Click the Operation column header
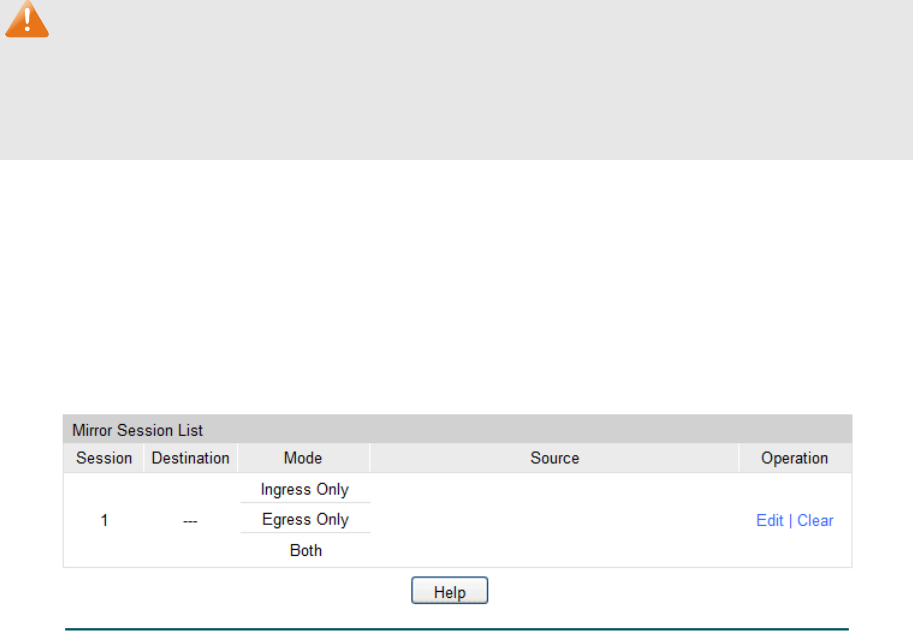913x639 pixels. [x=794, y=458]
